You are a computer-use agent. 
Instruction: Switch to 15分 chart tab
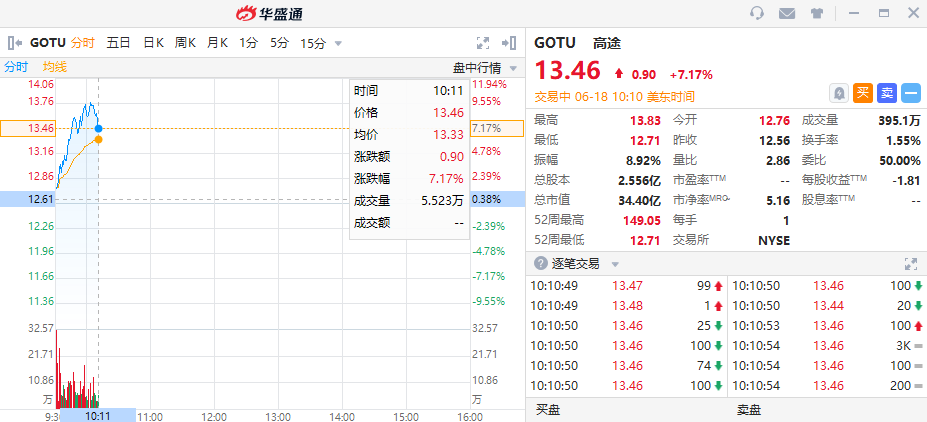(313, 43)
